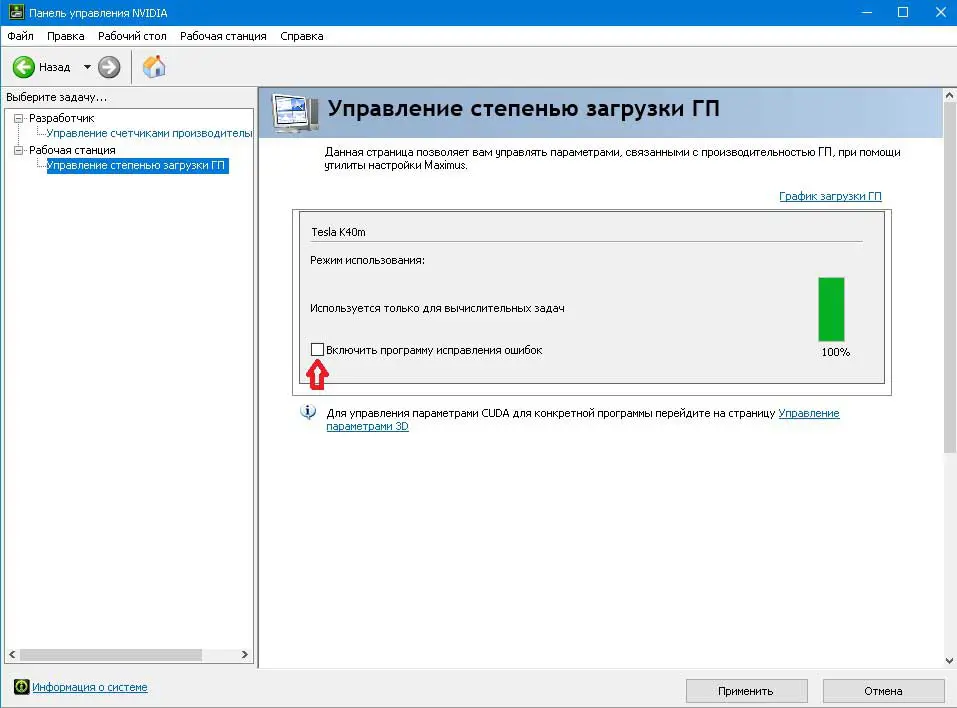
Task: Collapse the Разработчик tree node
Action: point(18,118)
